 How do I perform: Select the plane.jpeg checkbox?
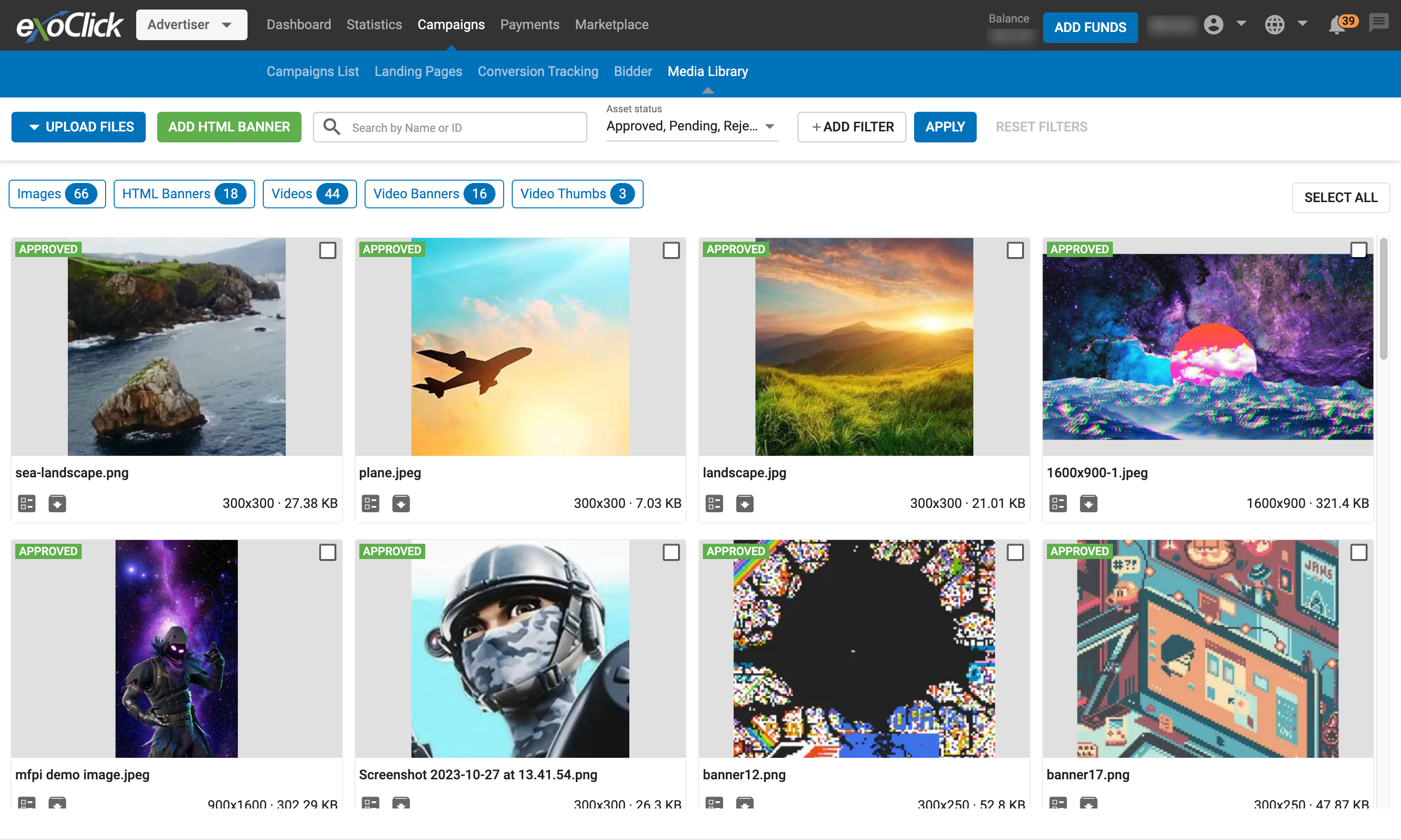(x=671, y=250)
